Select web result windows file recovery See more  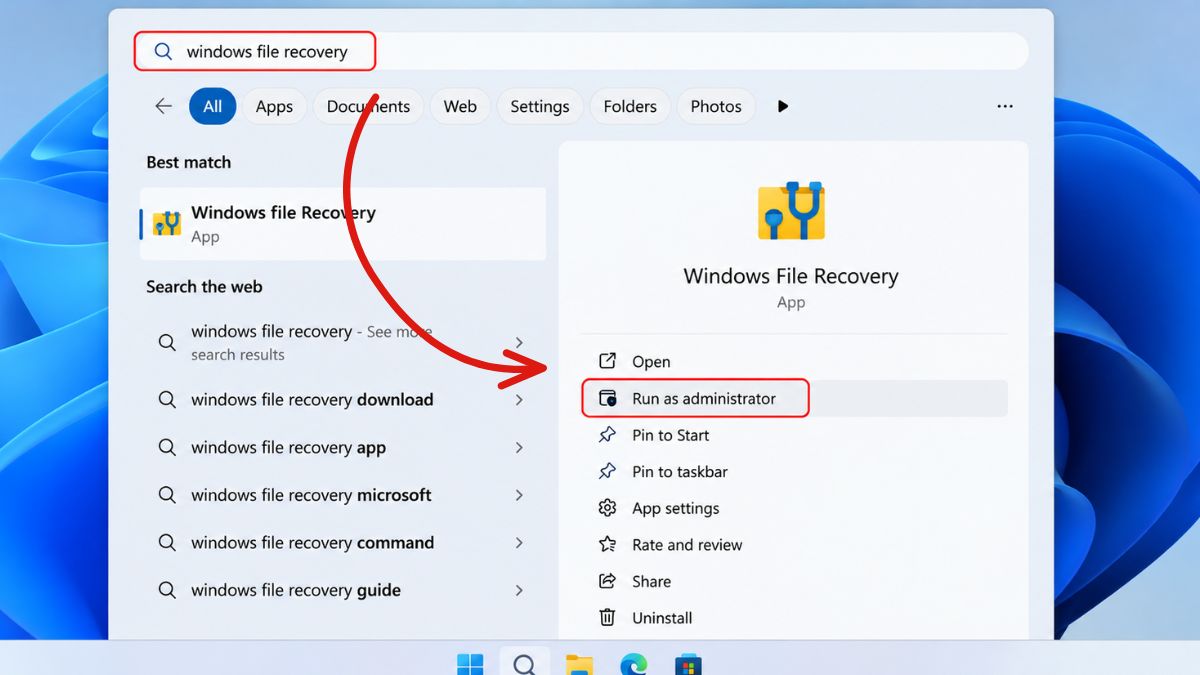click(343, 342)
